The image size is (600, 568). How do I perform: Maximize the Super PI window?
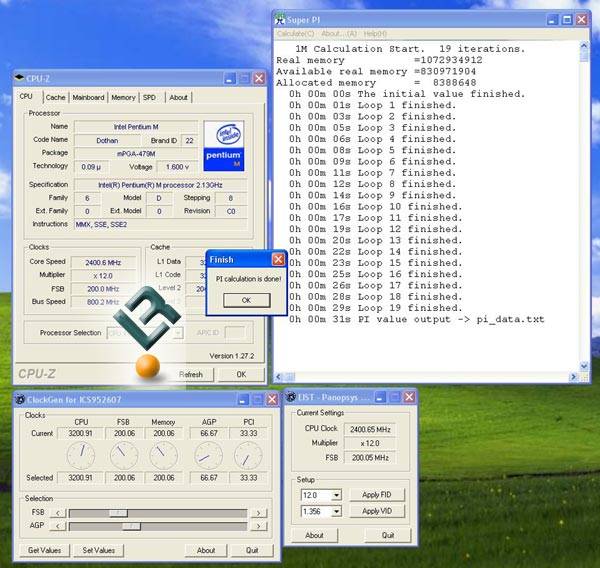[567, 20]
